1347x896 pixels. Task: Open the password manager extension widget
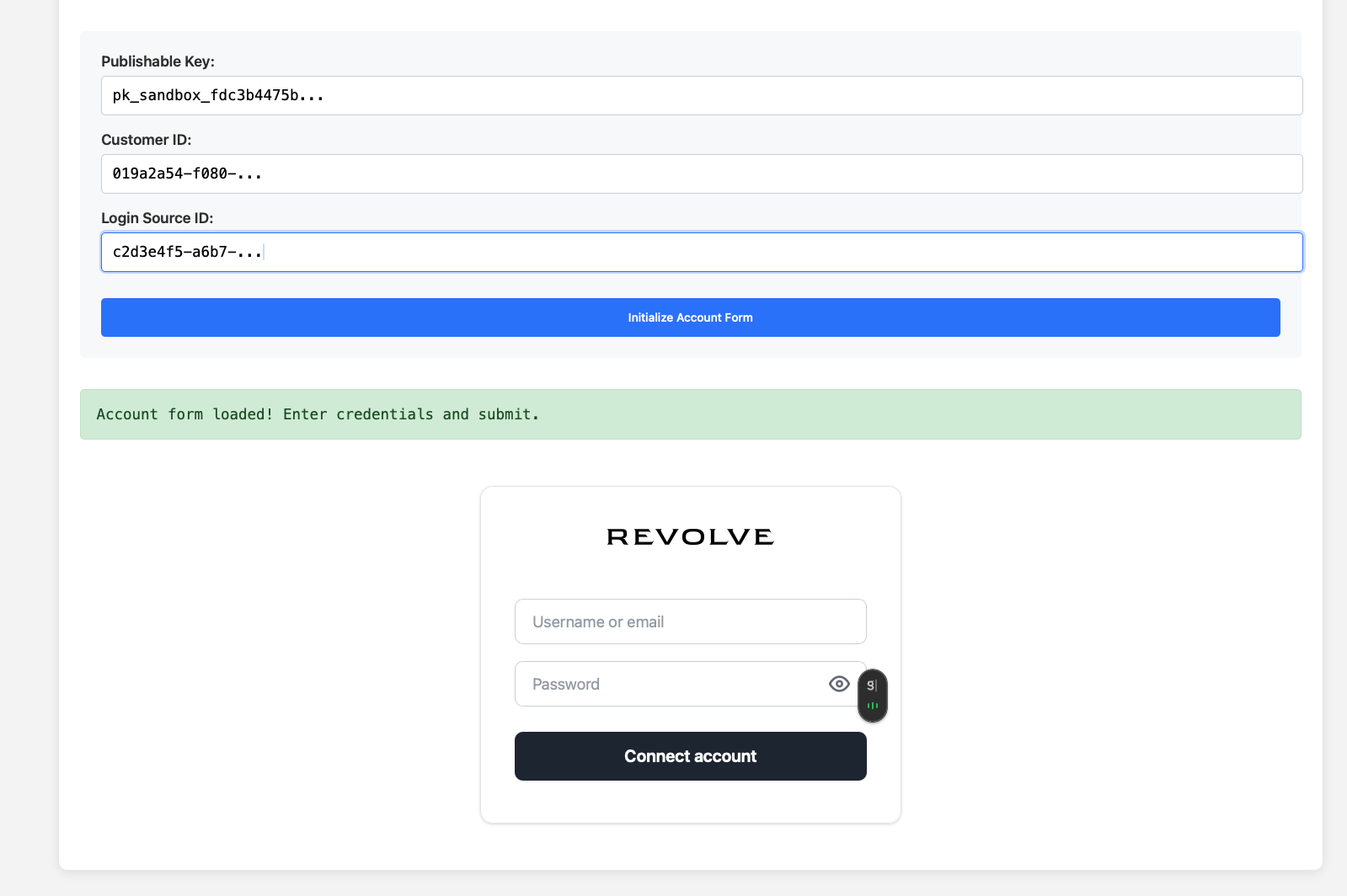[x=873, y=696]
